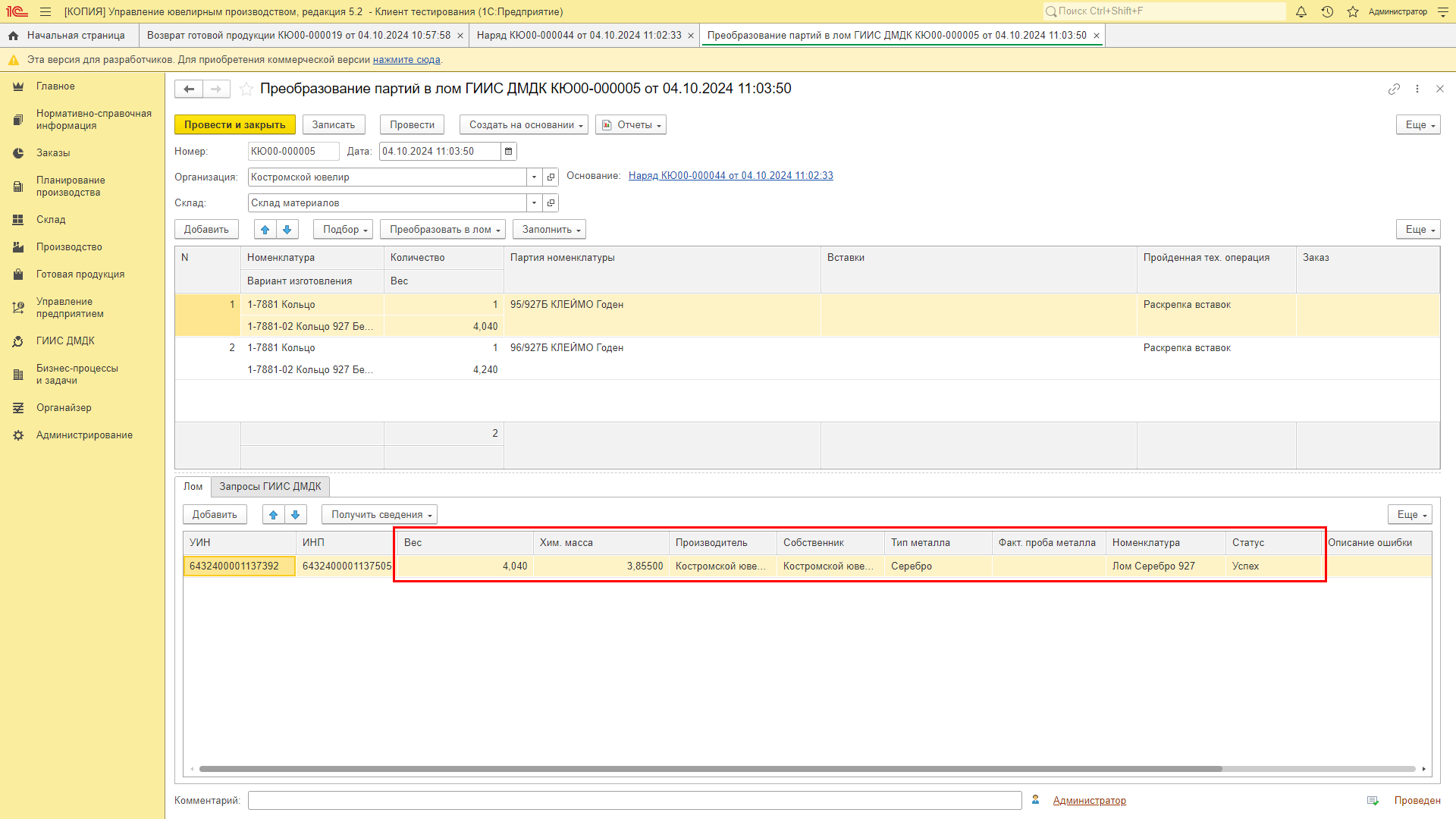Click the Номер field КЮ00-000005
Image resolution: width=1456 pixels, height=819 pixels.
tap(293, 152)
